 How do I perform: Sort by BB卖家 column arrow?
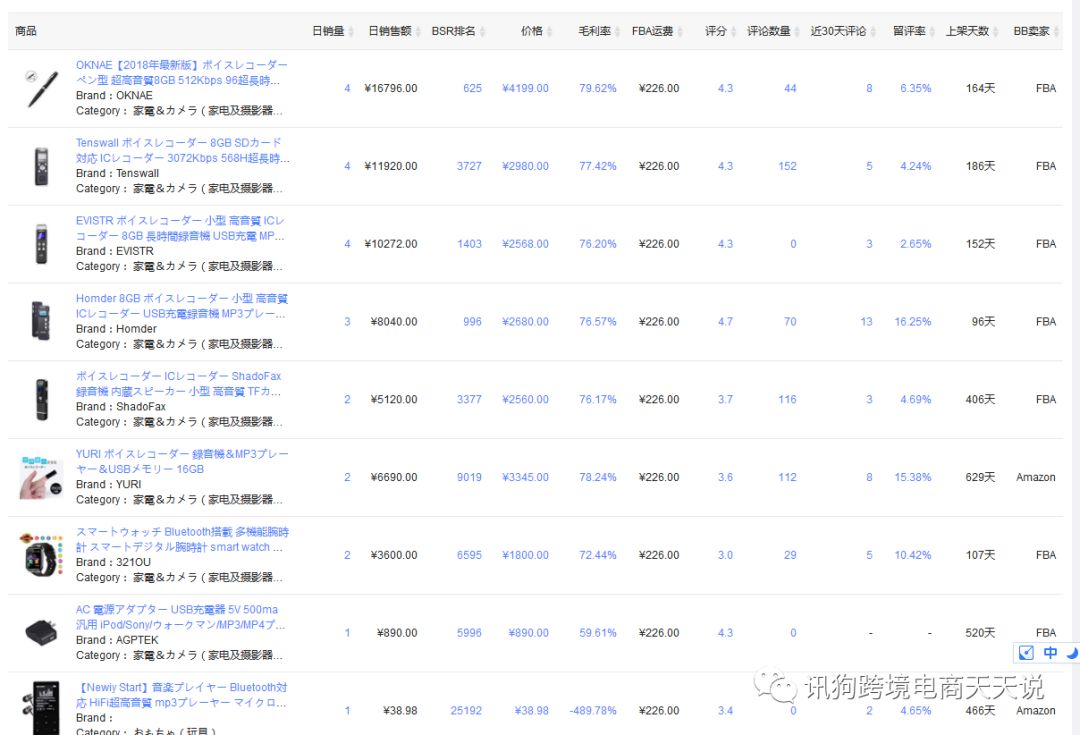tap(1057, 32)
